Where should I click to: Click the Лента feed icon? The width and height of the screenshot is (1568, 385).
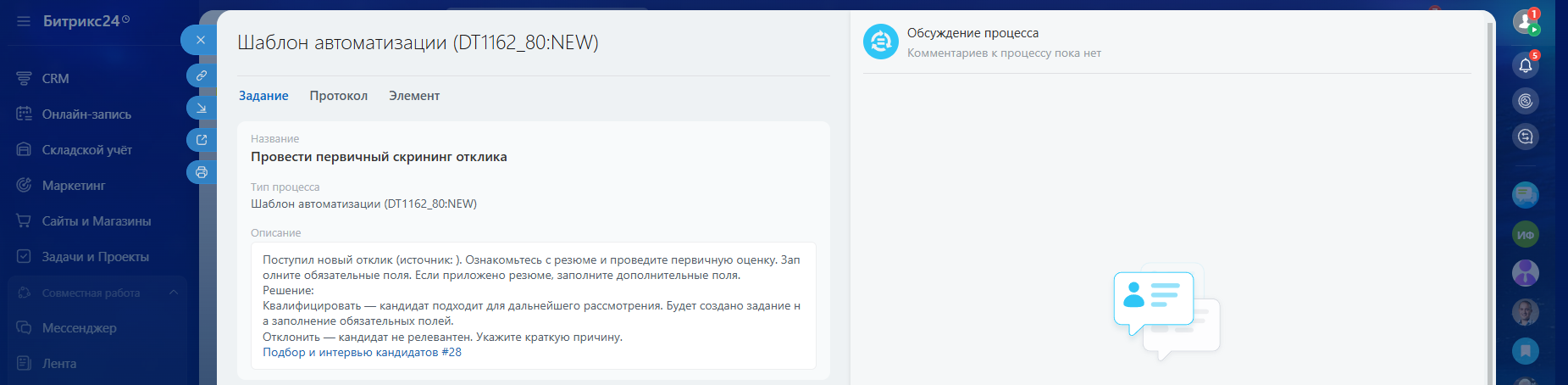24,363
